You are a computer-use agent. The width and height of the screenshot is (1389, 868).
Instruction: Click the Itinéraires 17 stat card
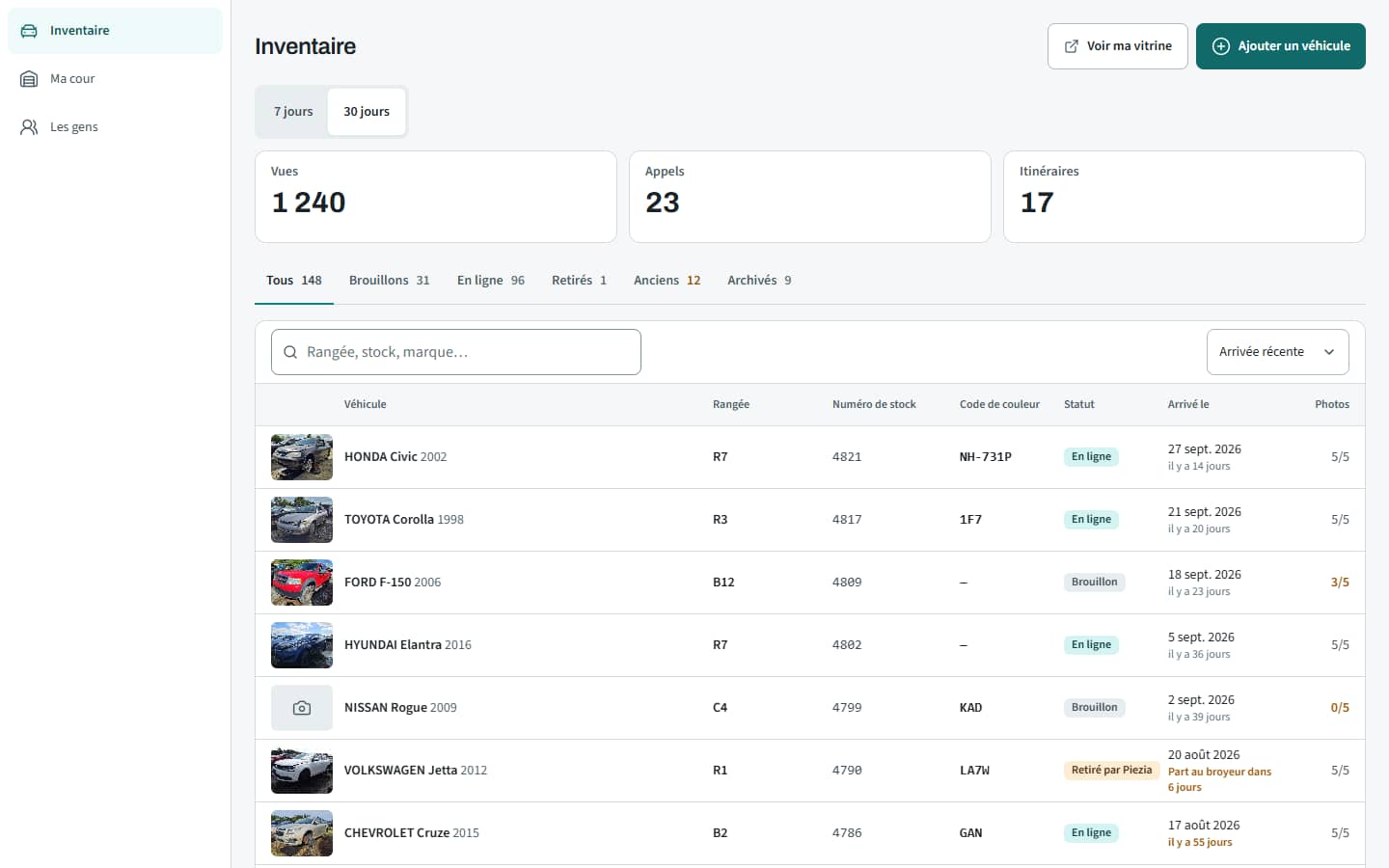(1185, 197)
